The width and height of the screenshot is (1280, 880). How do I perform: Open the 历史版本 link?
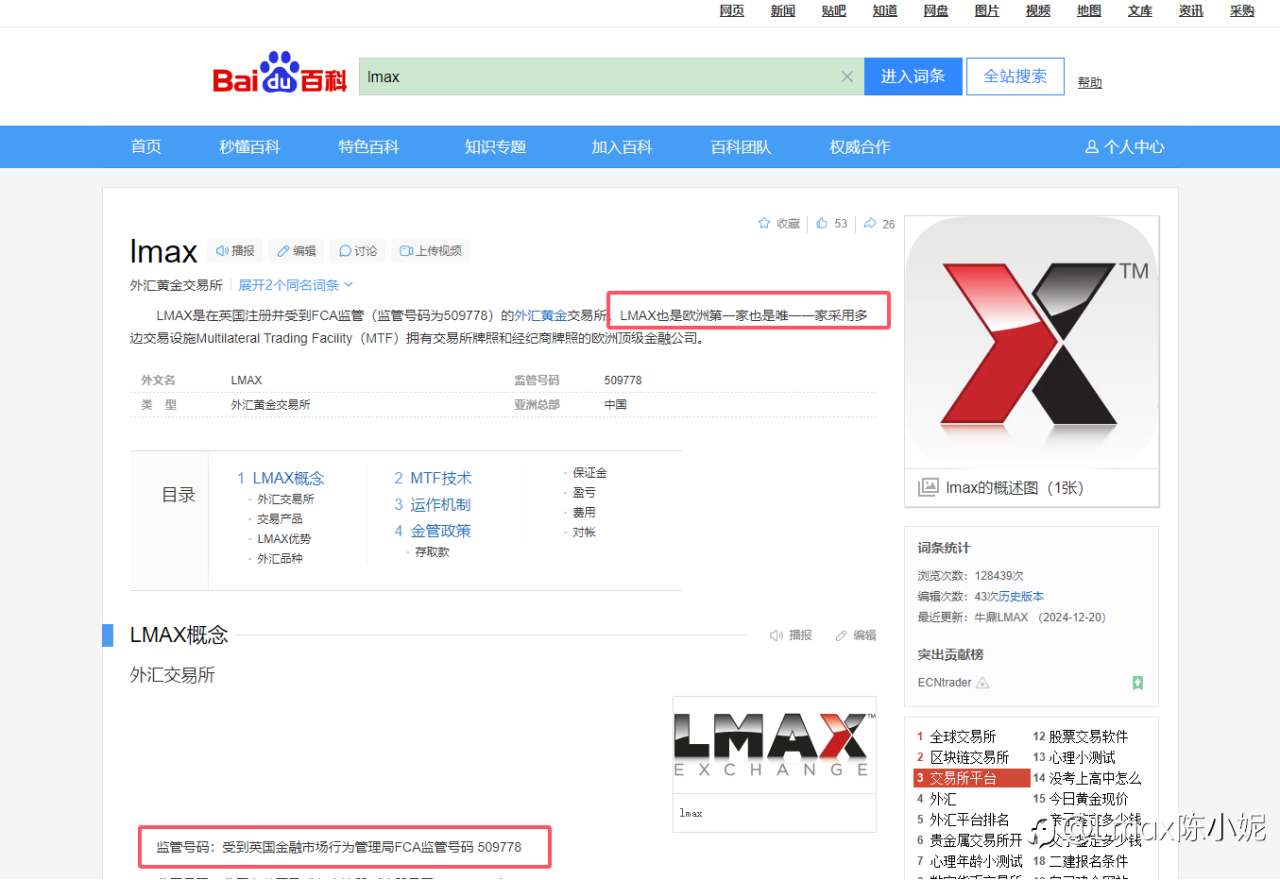coord(1021,597)
